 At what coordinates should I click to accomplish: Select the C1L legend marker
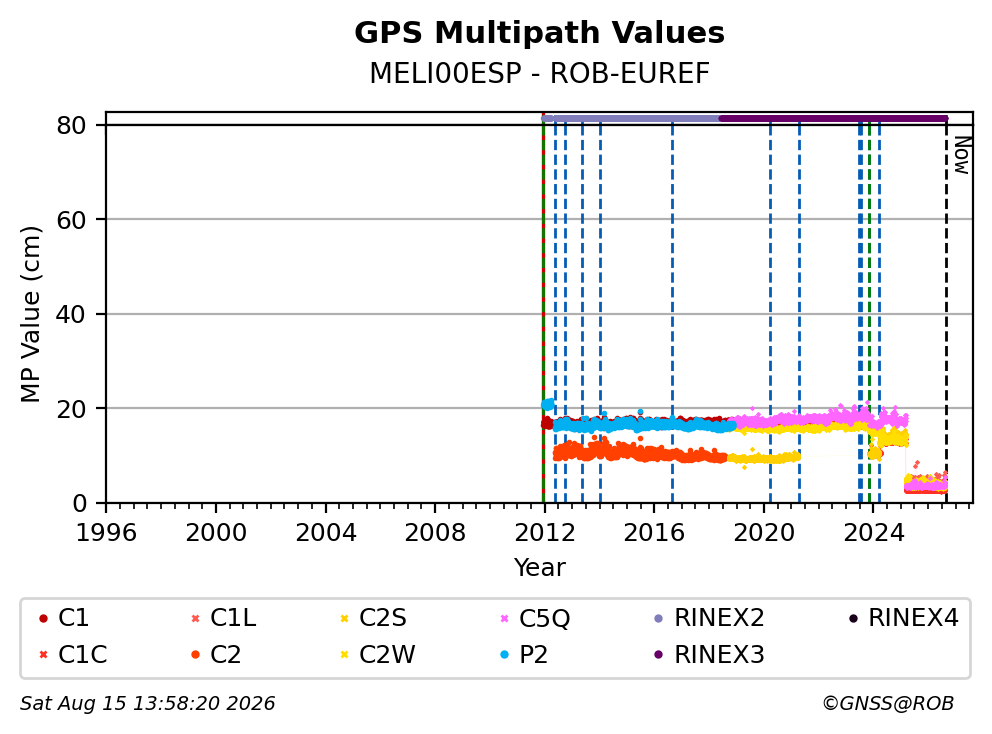coord(195,618)
